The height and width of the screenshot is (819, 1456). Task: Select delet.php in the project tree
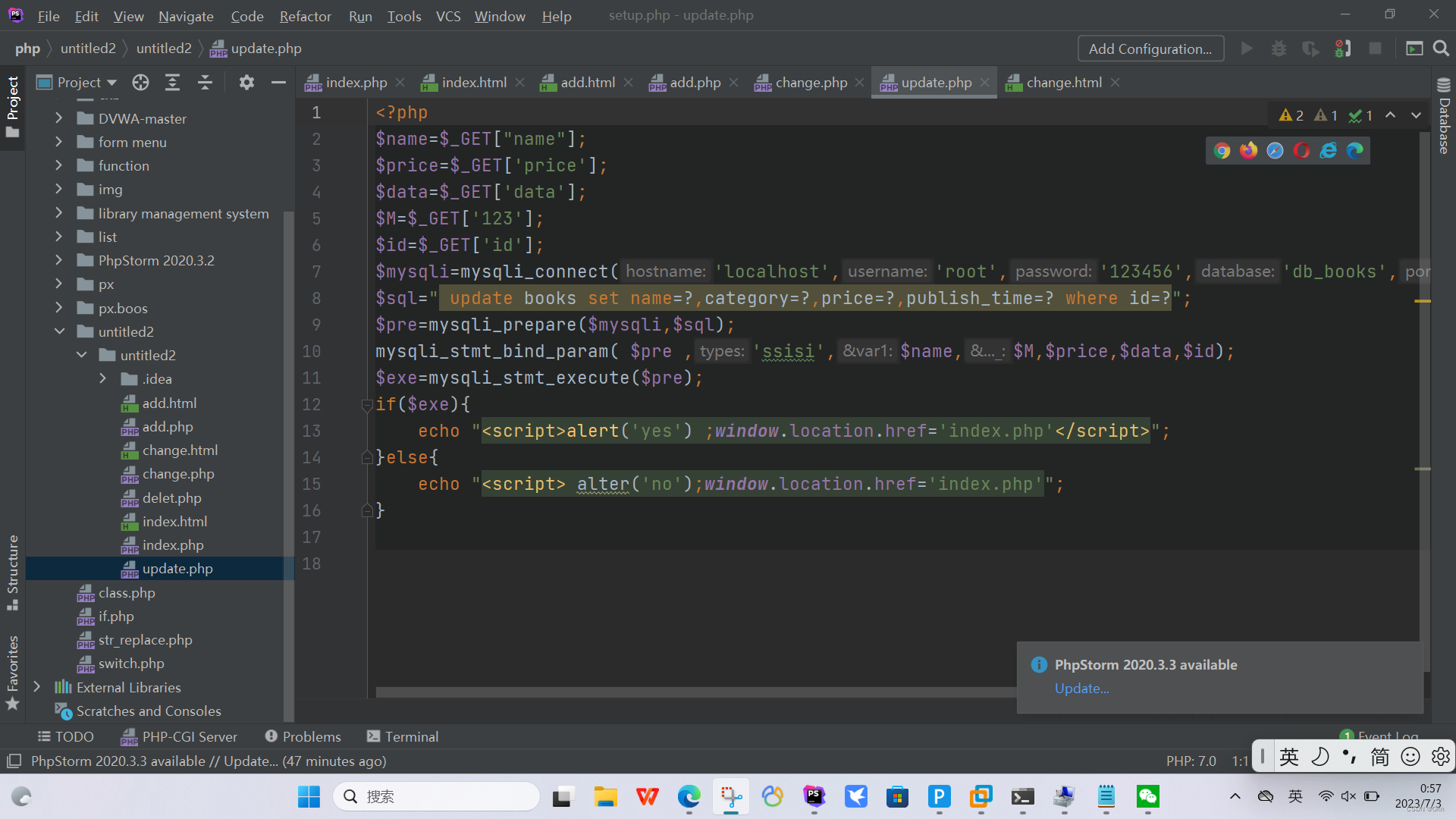tap(171, 498)
